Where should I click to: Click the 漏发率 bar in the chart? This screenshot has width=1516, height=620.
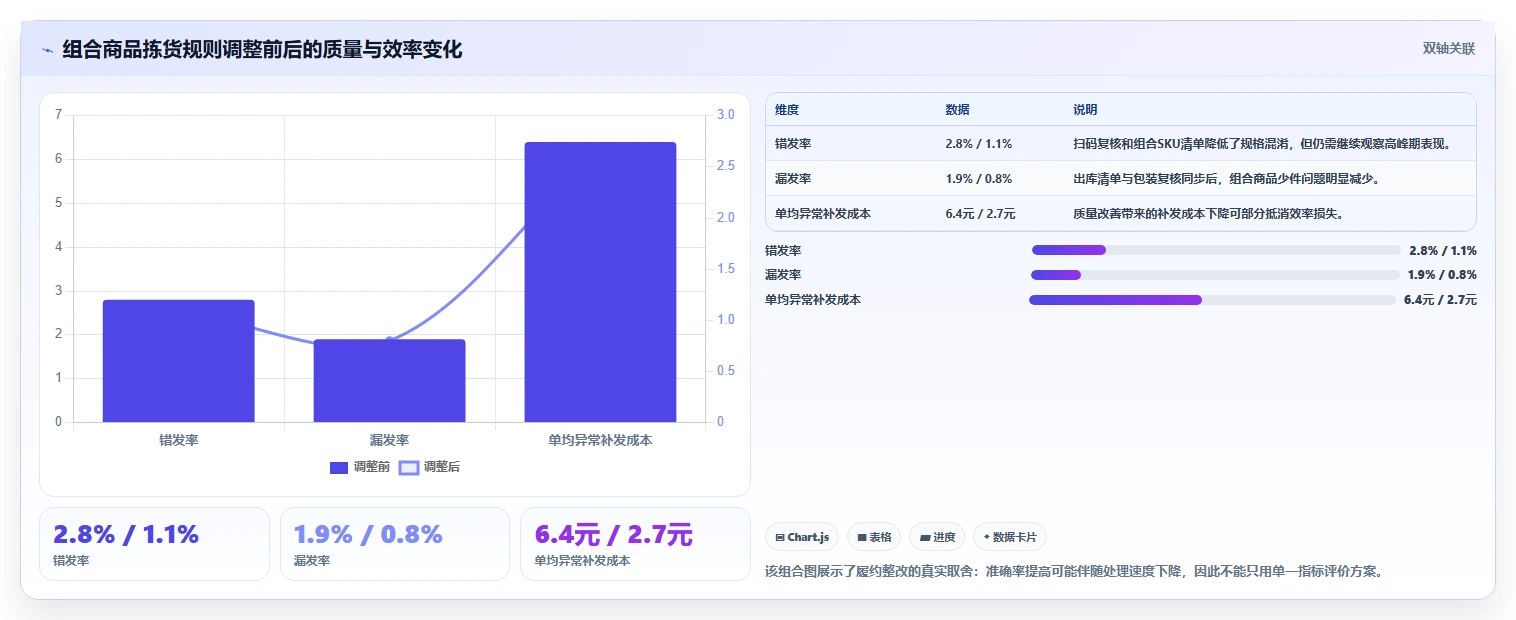tap(390, 381)
